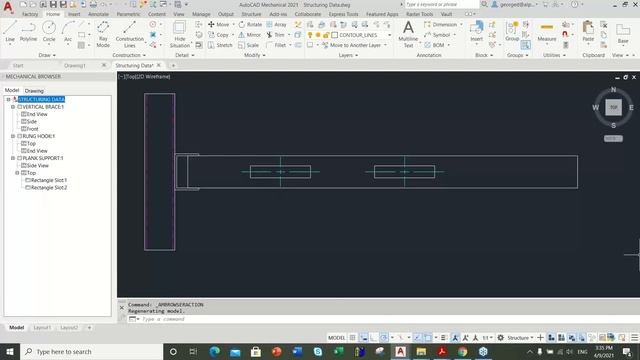Choose the Fillet command

(x=276, y=45)
